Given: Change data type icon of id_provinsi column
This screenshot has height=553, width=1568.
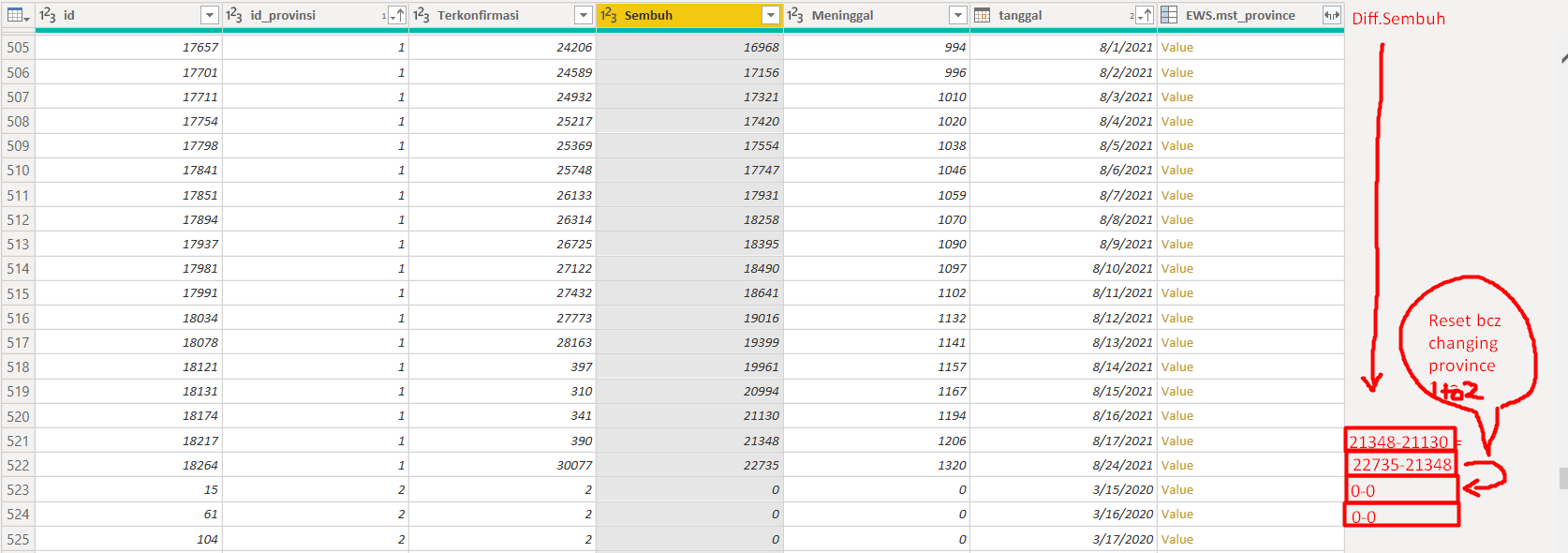Looking at the screenshot, I should (x=234, y=15).
